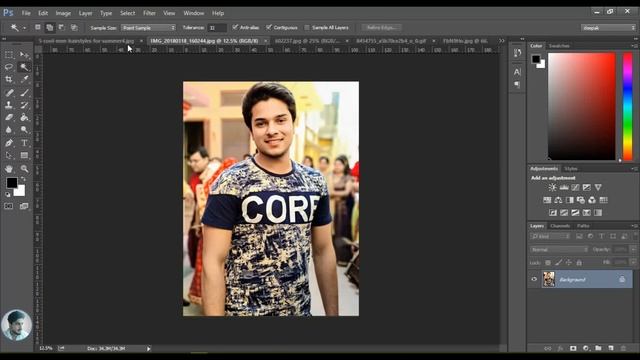This screenshot has height=360, width=640.
Task: Expand the hidden document tabs chevron
Action: (x=502, y=41)
